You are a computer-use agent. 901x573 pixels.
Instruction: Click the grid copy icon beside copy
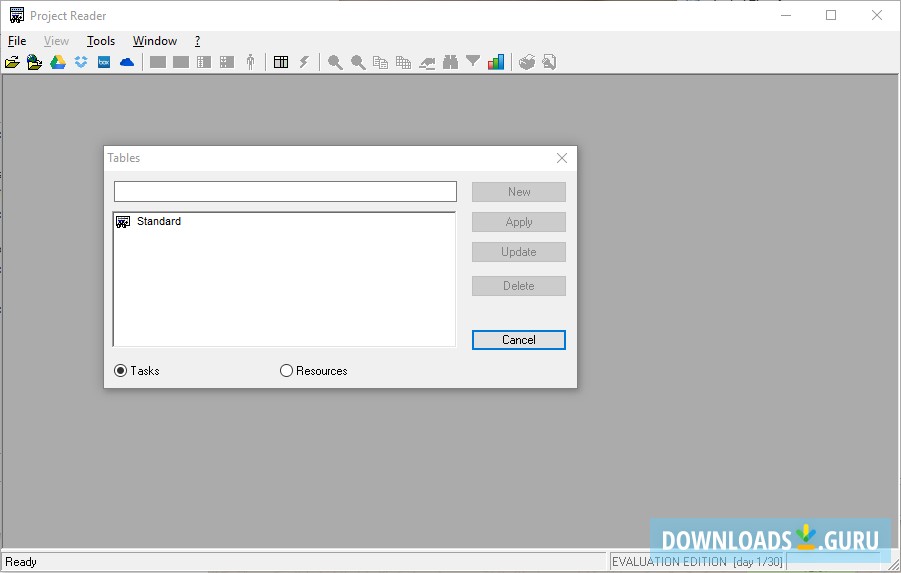(403, 62)
